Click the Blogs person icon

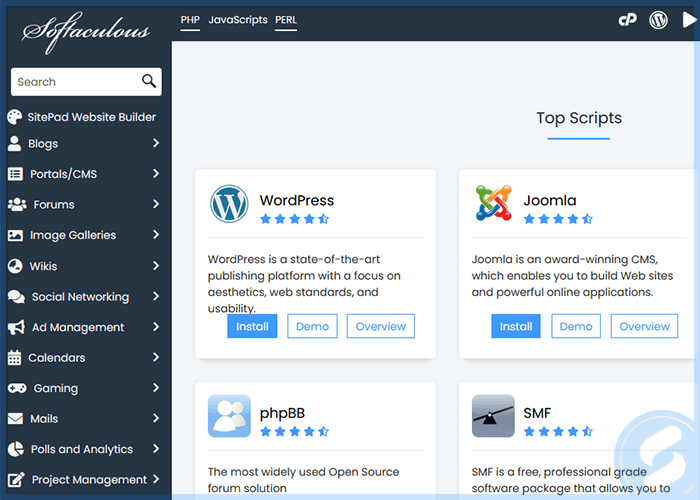click(x=14, y=143)
